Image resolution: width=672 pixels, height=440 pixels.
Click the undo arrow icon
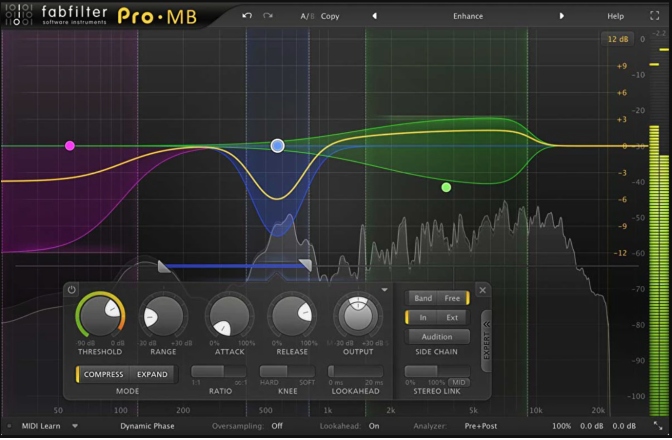tap(247, 16)
